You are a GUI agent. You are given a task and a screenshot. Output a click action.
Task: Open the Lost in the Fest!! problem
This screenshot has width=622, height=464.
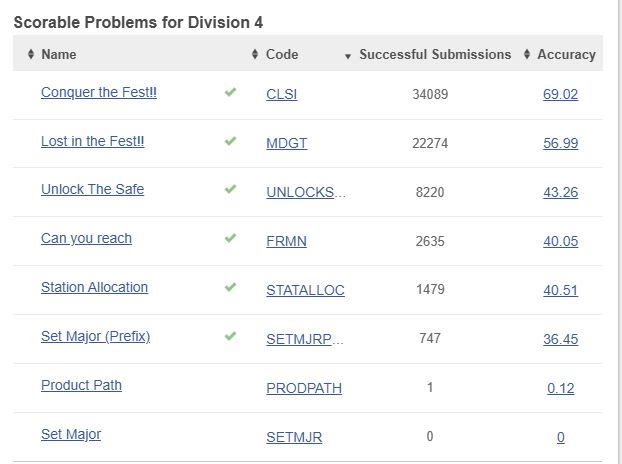click(x=92, y=141)
